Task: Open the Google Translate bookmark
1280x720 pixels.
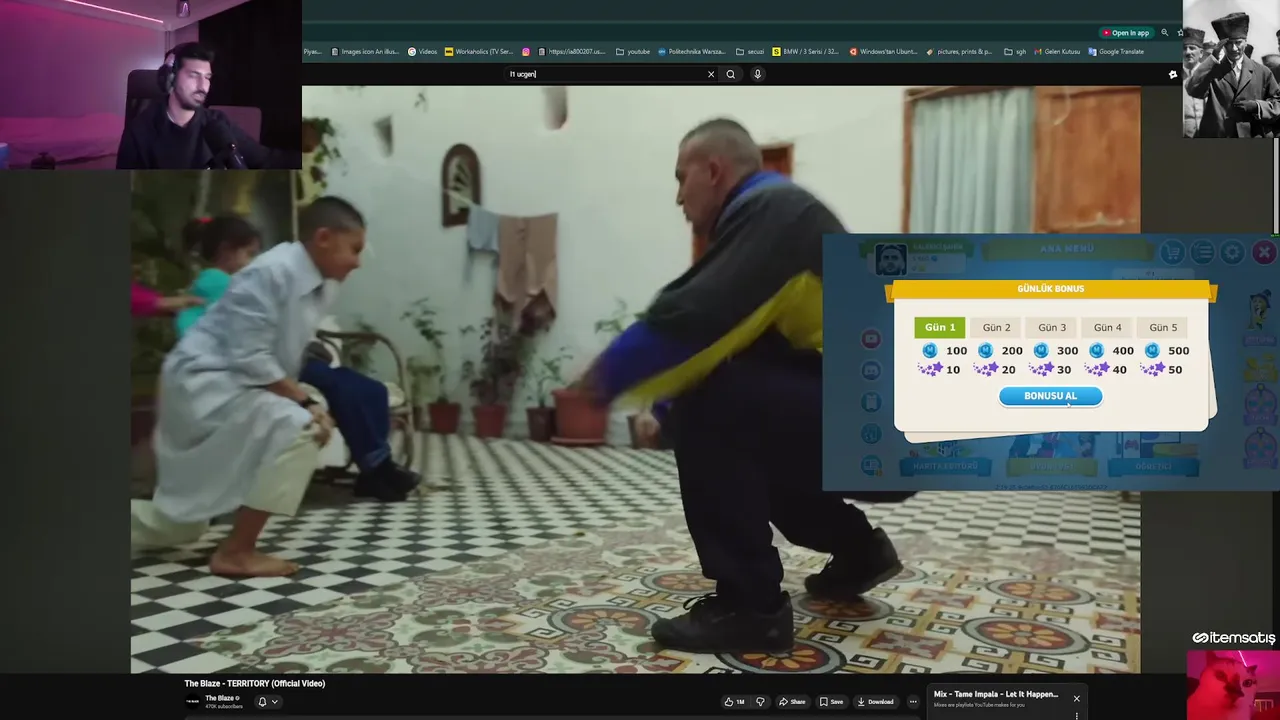Action: pos(1116,52)
